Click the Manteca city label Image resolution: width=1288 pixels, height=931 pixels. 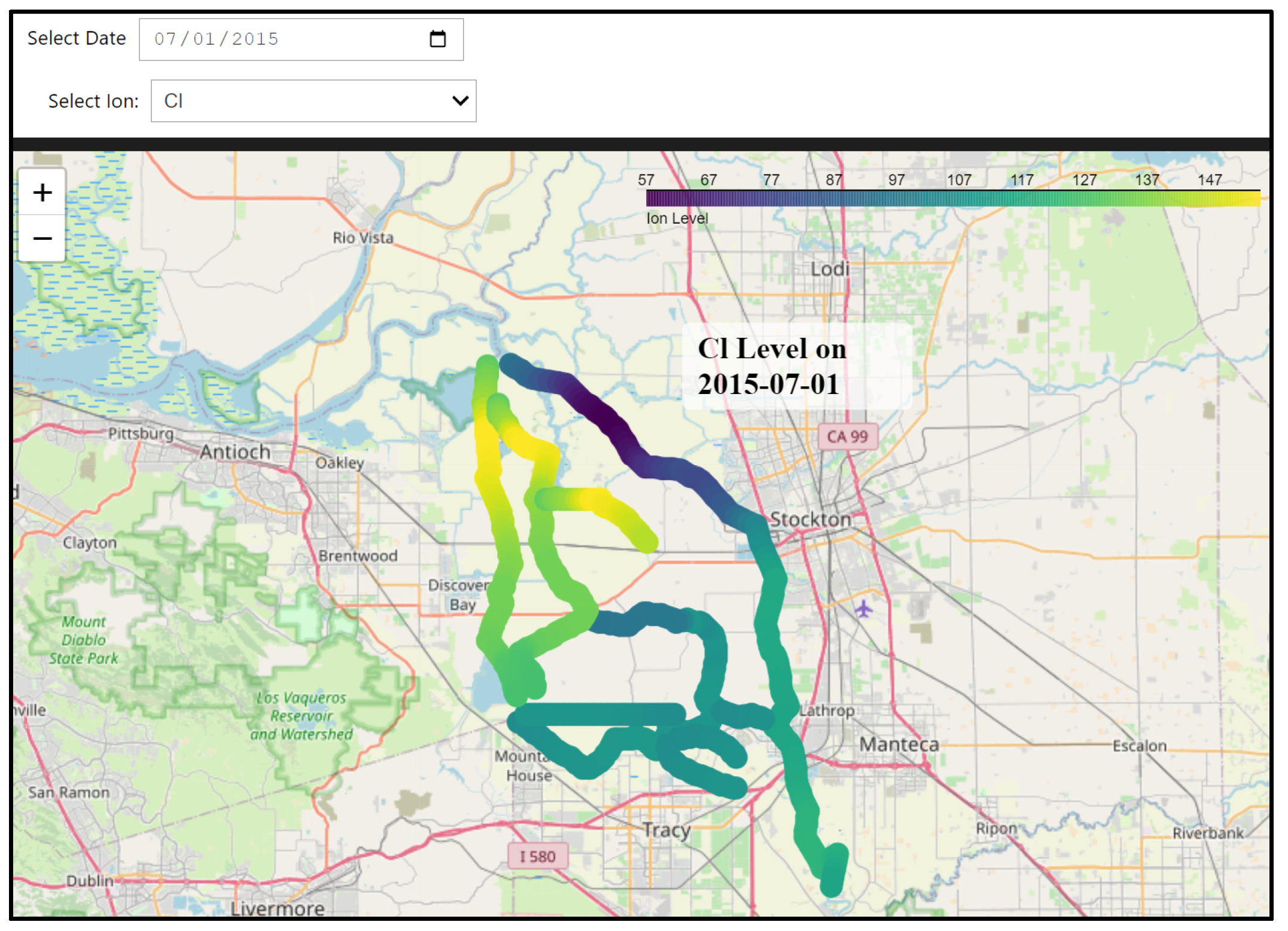pos(899,744)
